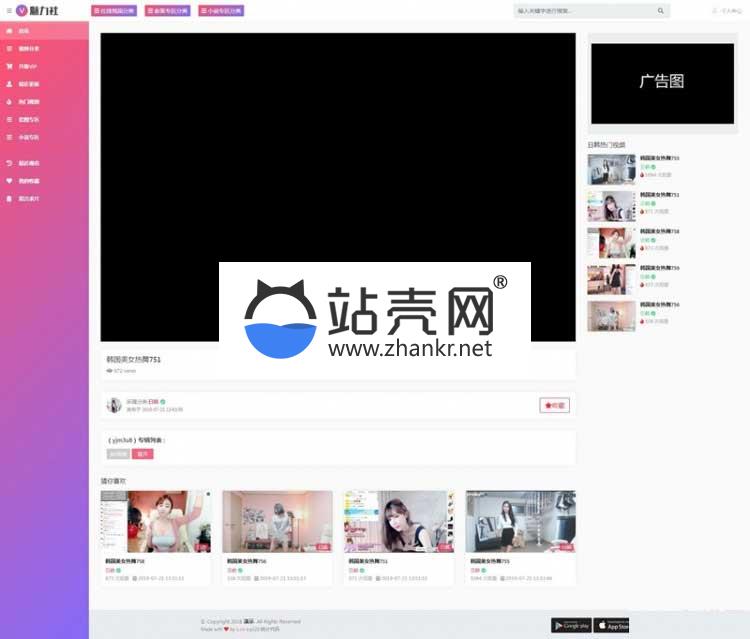
Task: Click the App Store badge in footer
Action: (611, 625)
